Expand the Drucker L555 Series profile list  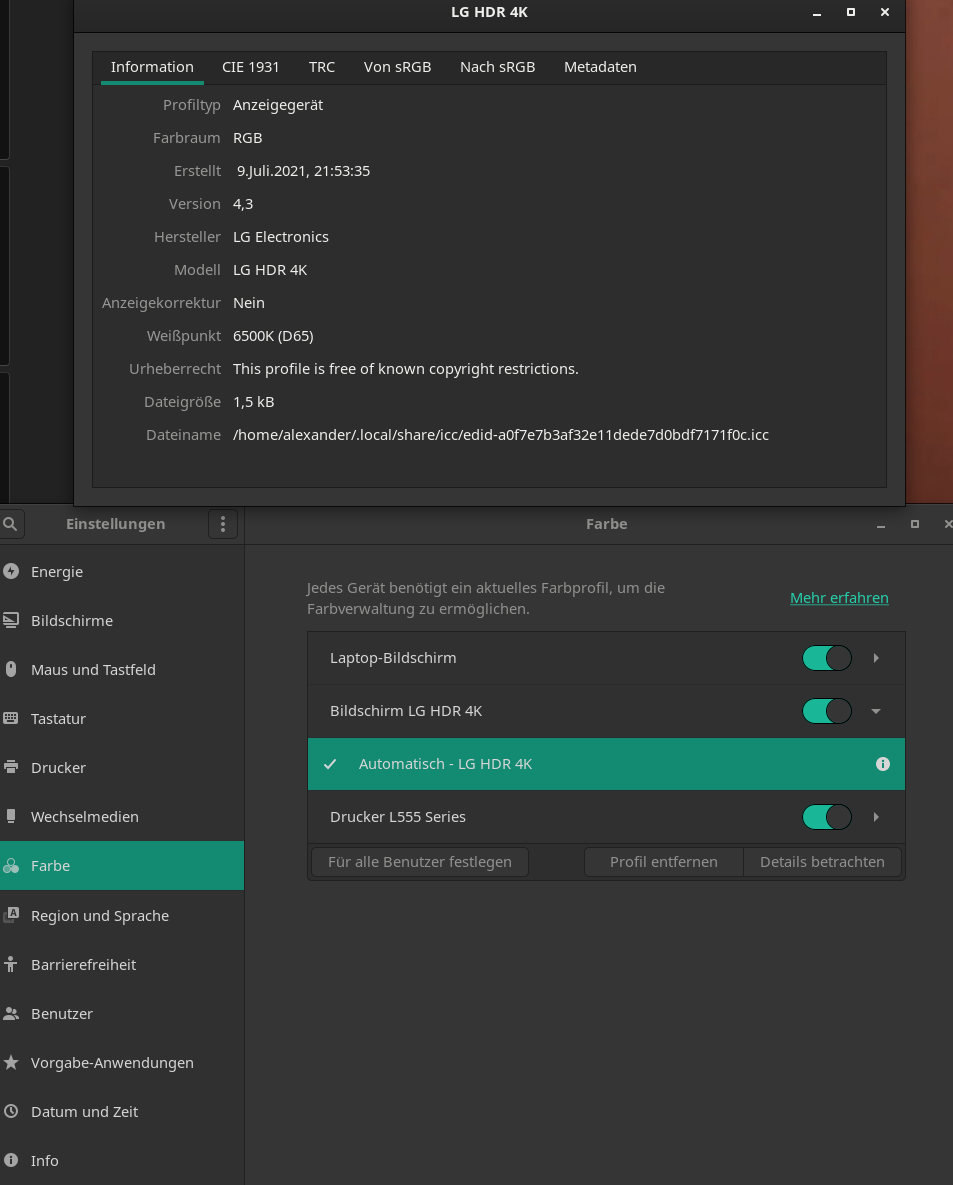(x=876, y=817)
